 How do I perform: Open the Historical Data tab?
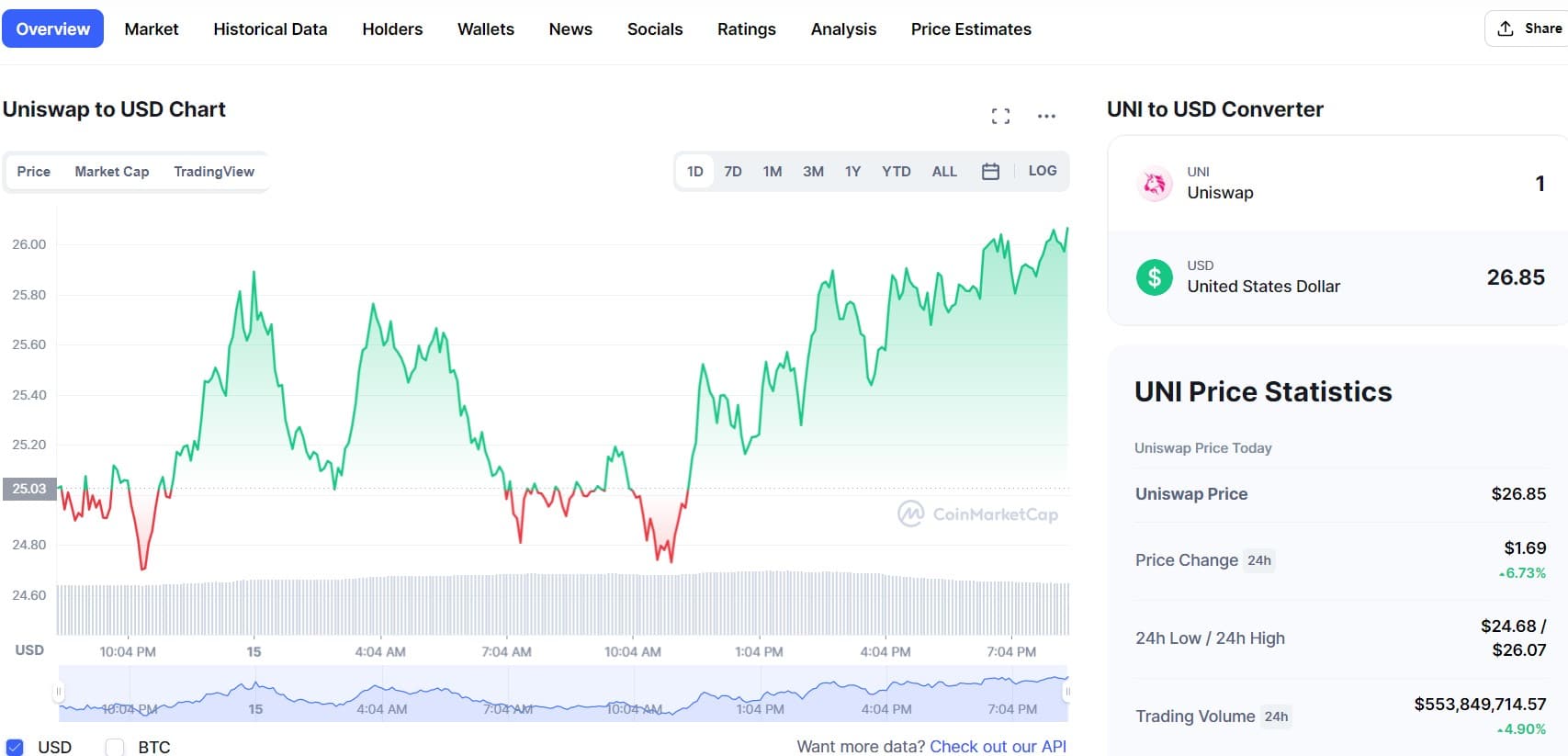tap(270, 29)
